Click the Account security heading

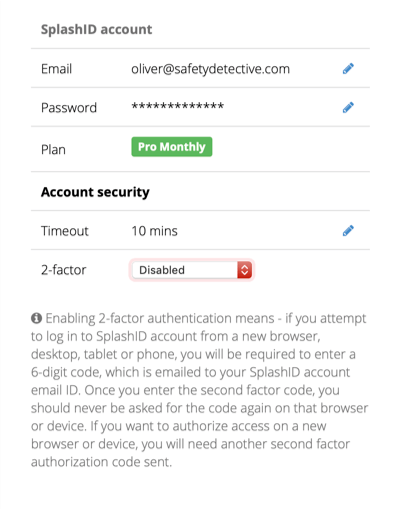coord(95,192)
